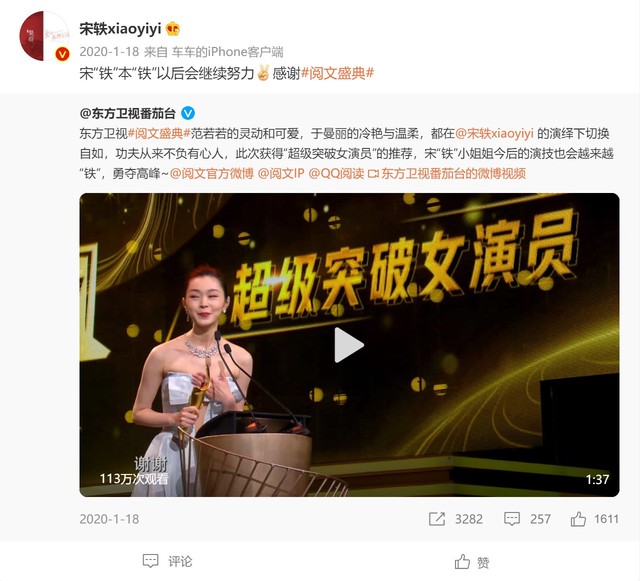The image size is (640, 581).
Task: Click the 2020-1-18 date under the video
Action: click(109, 519)
